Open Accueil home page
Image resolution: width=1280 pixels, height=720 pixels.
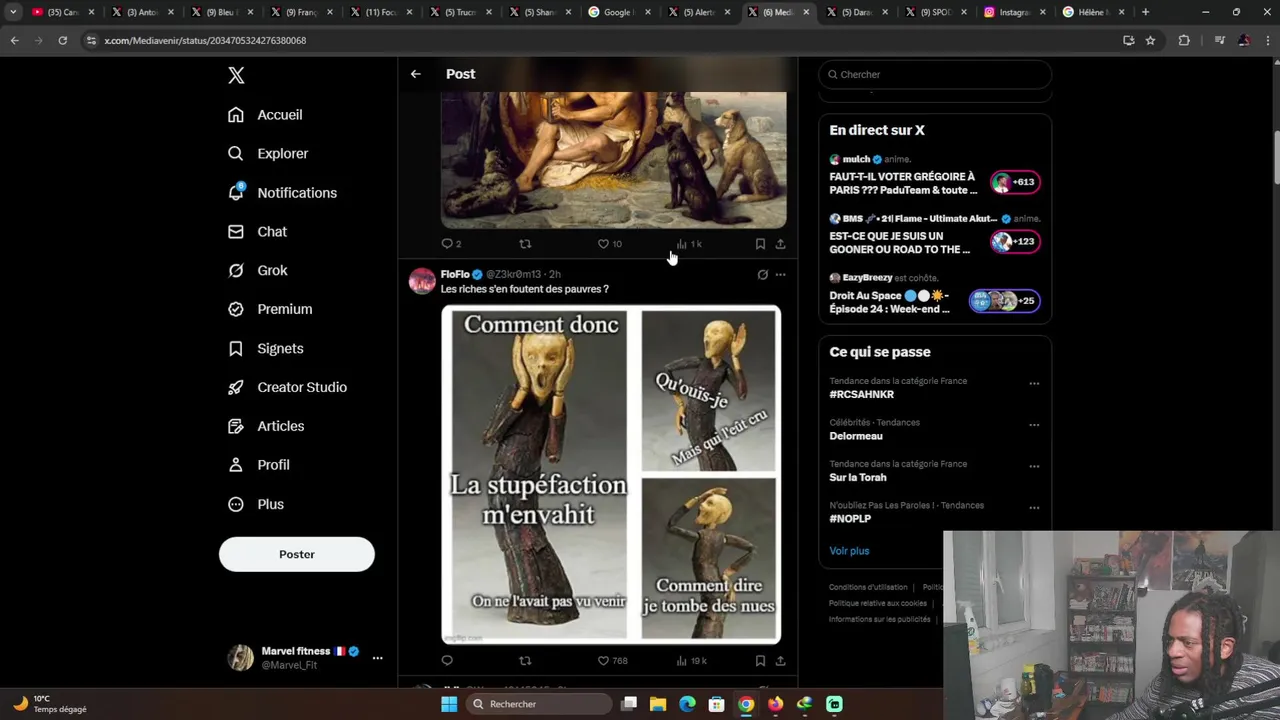(x=265, y=115)
